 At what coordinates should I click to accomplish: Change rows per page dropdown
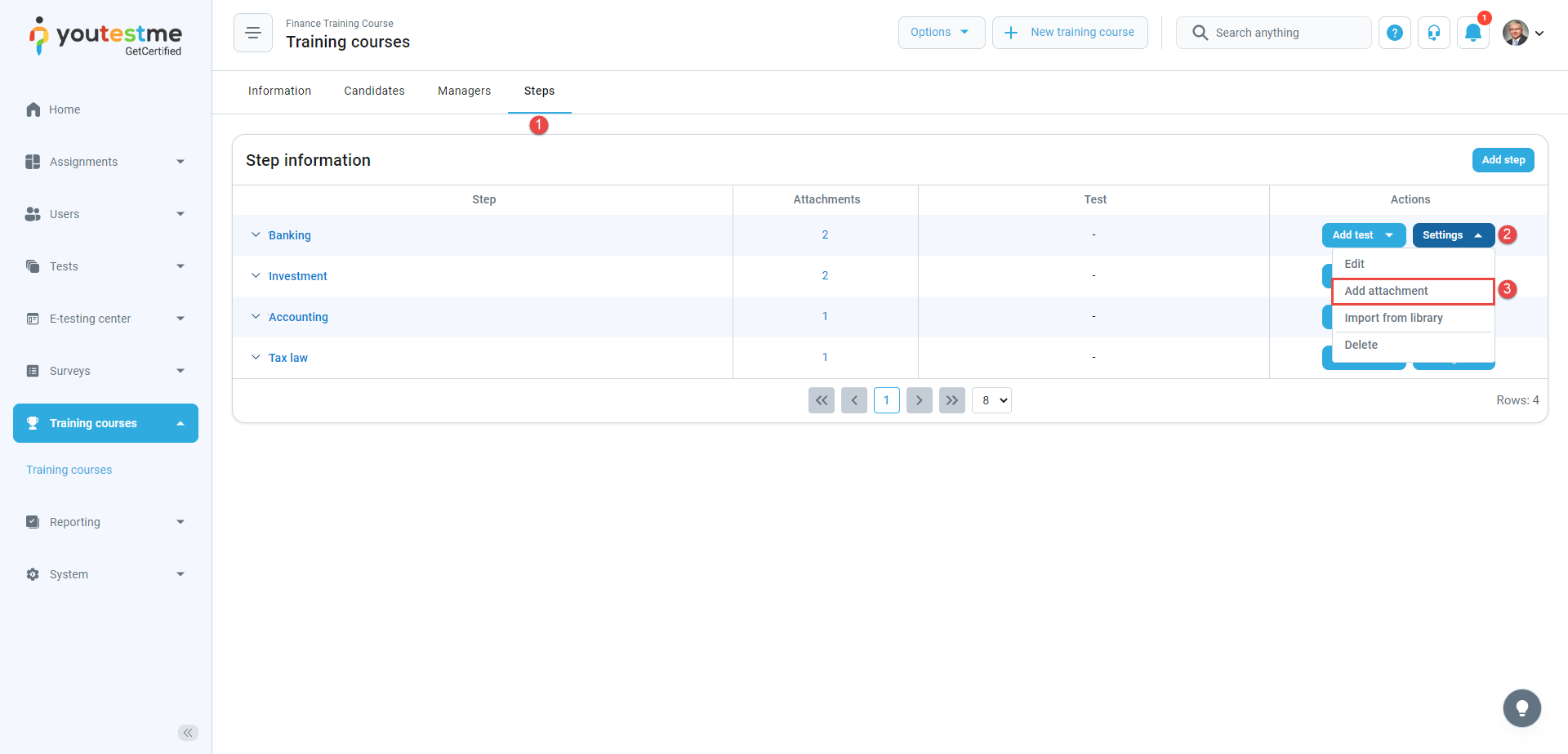tap(991, 400)
